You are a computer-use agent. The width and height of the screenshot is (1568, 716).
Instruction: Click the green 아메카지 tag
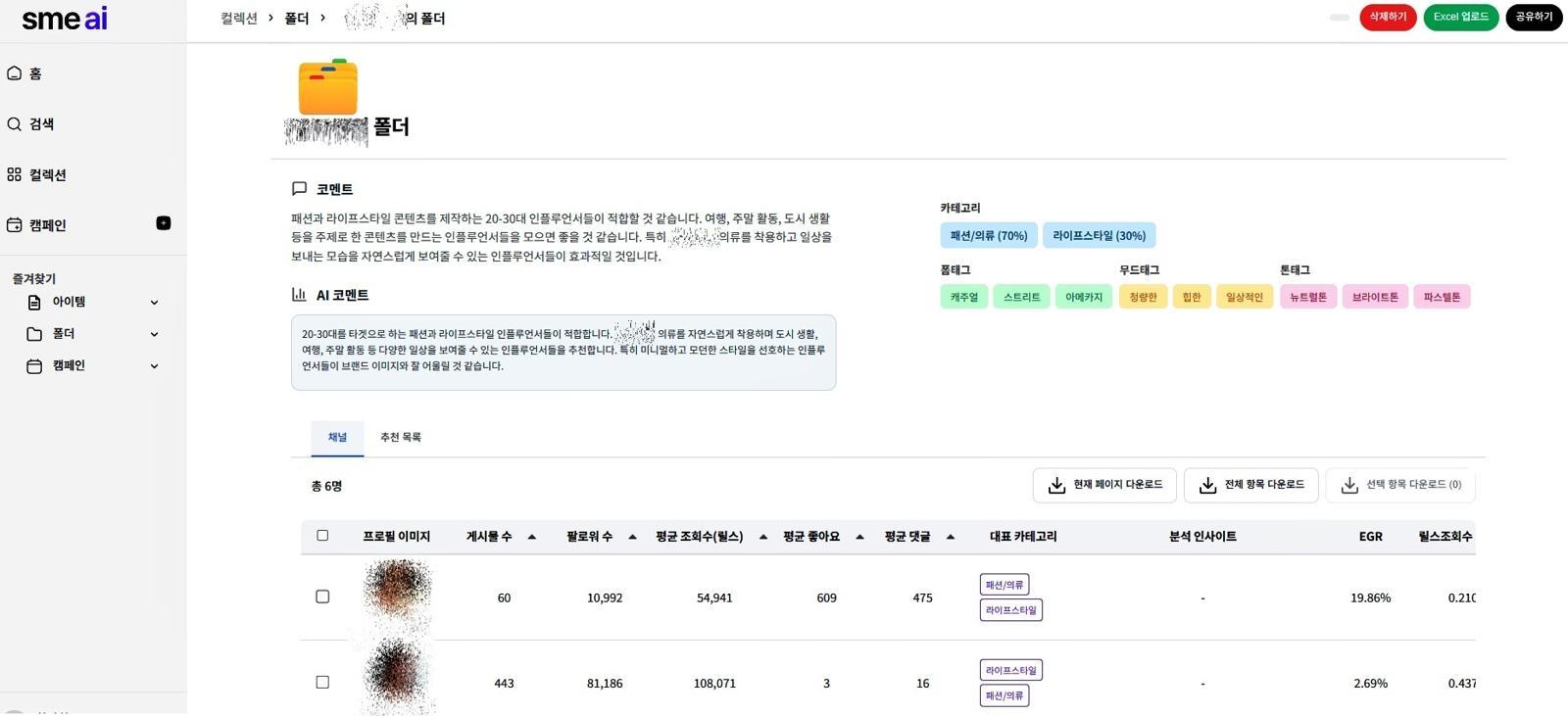tap(1084, 297)
